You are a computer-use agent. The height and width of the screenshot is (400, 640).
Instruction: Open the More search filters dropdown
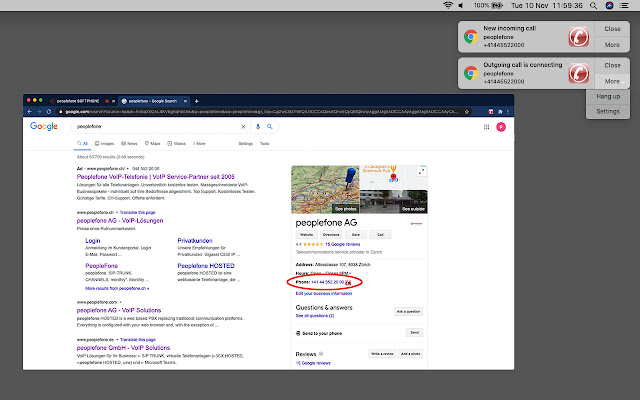point(200,144)
